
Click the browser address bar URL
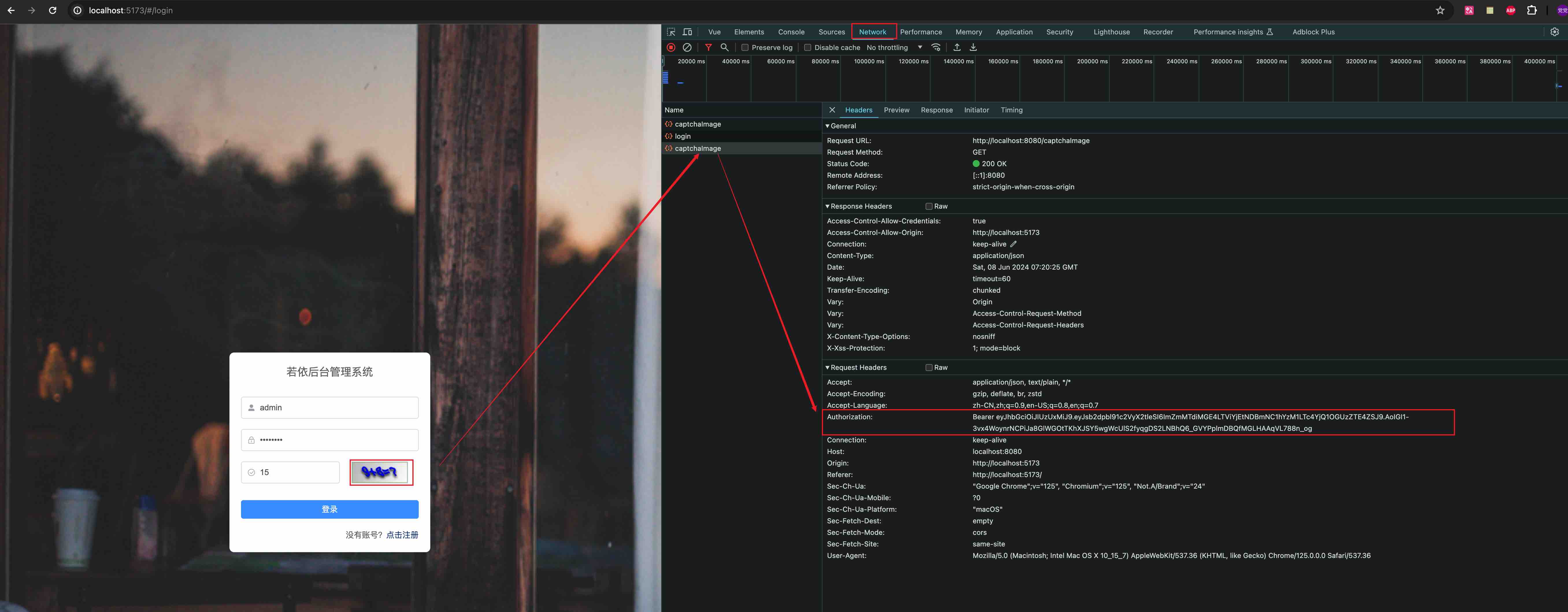pos(131,10)
